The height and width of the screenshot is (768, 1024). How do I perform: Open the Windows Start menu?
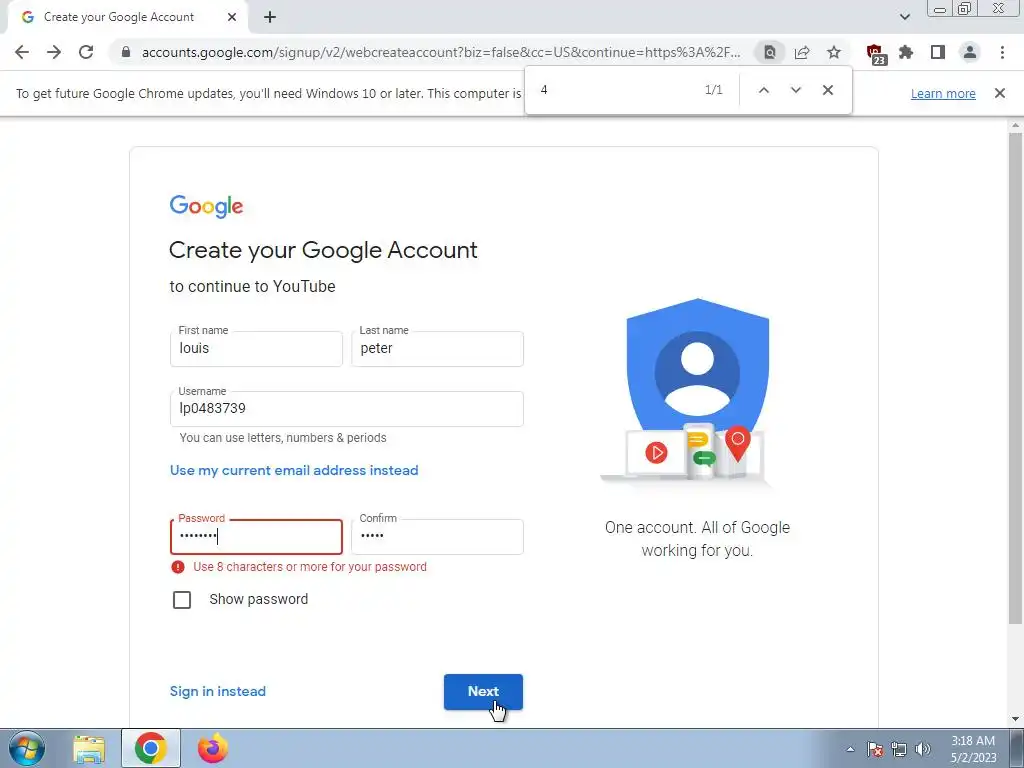click(26, 748)
